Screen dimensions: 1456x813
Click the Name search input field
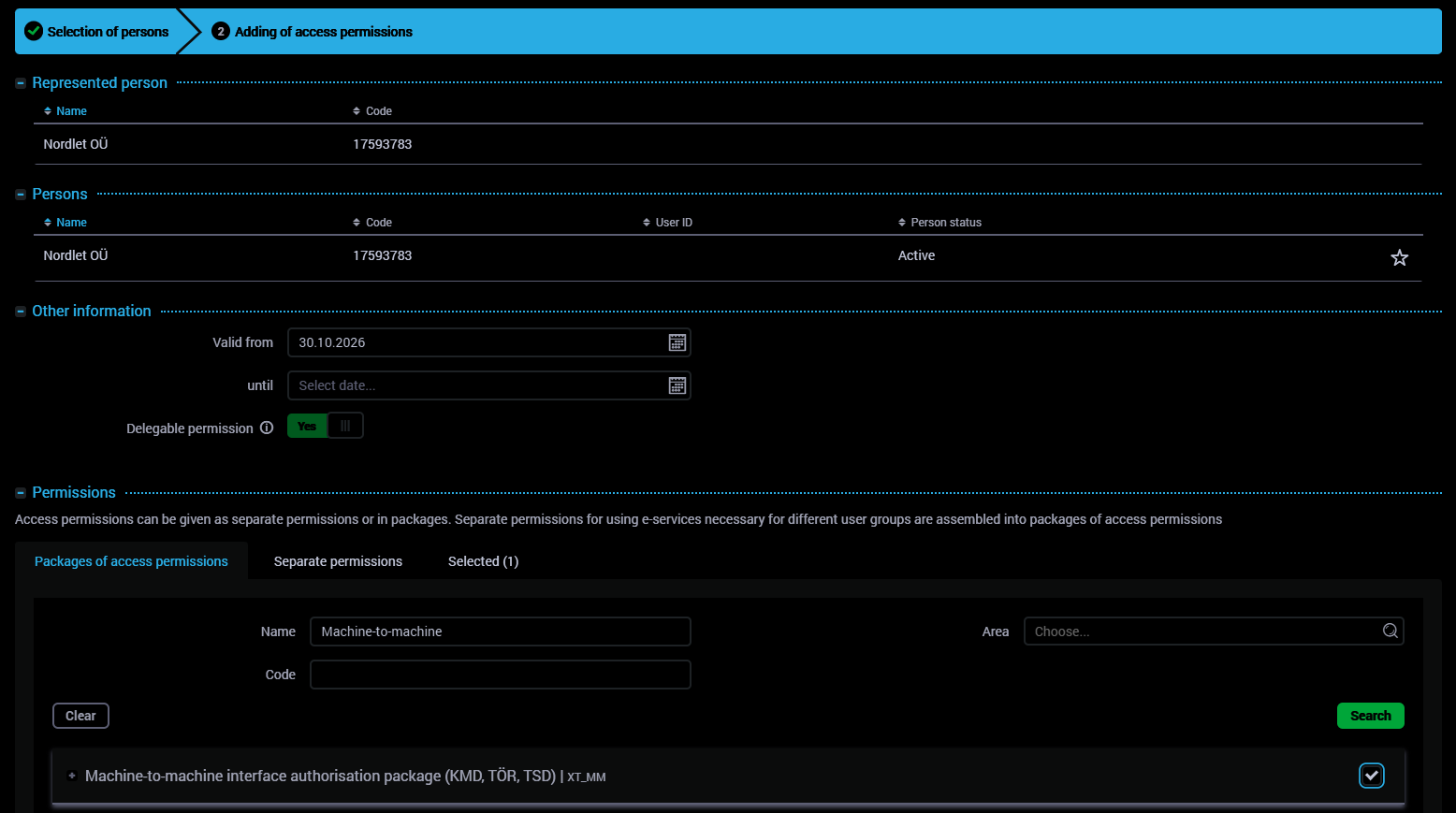click(500, 631)
